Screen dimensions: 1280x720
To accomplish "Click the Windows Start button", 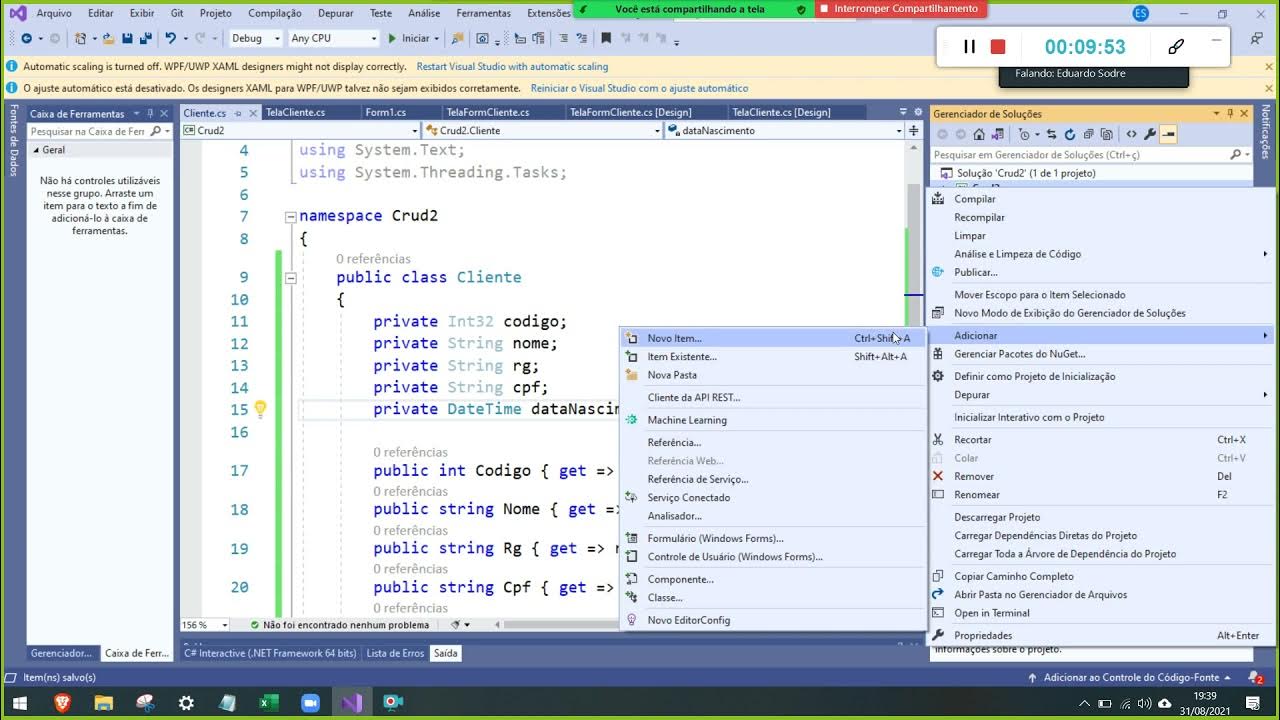I will click(x=20, y=703).
